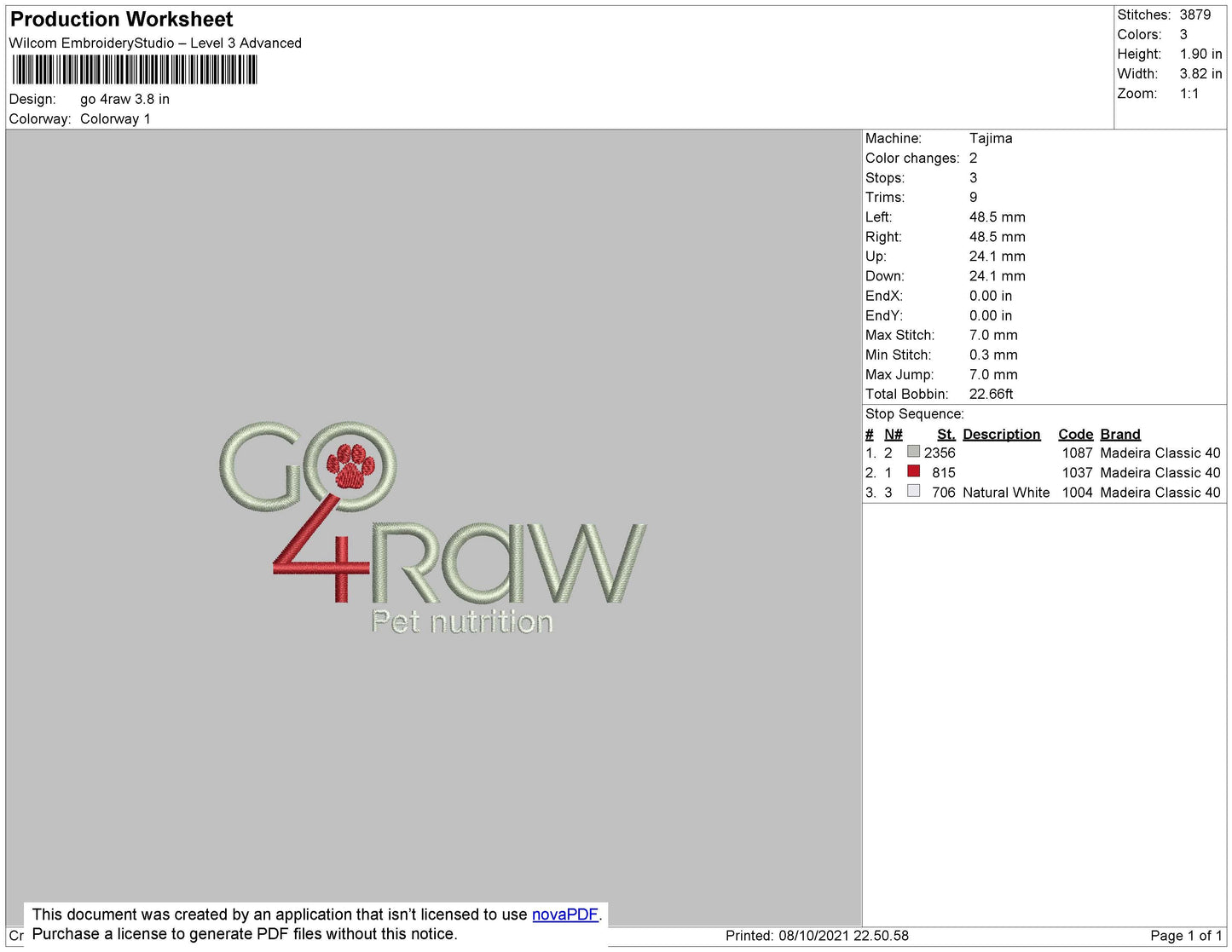Click the Color changes value
Image resolution: width=1232 pixels, height=952 pixels.
(x=973, y=159)
